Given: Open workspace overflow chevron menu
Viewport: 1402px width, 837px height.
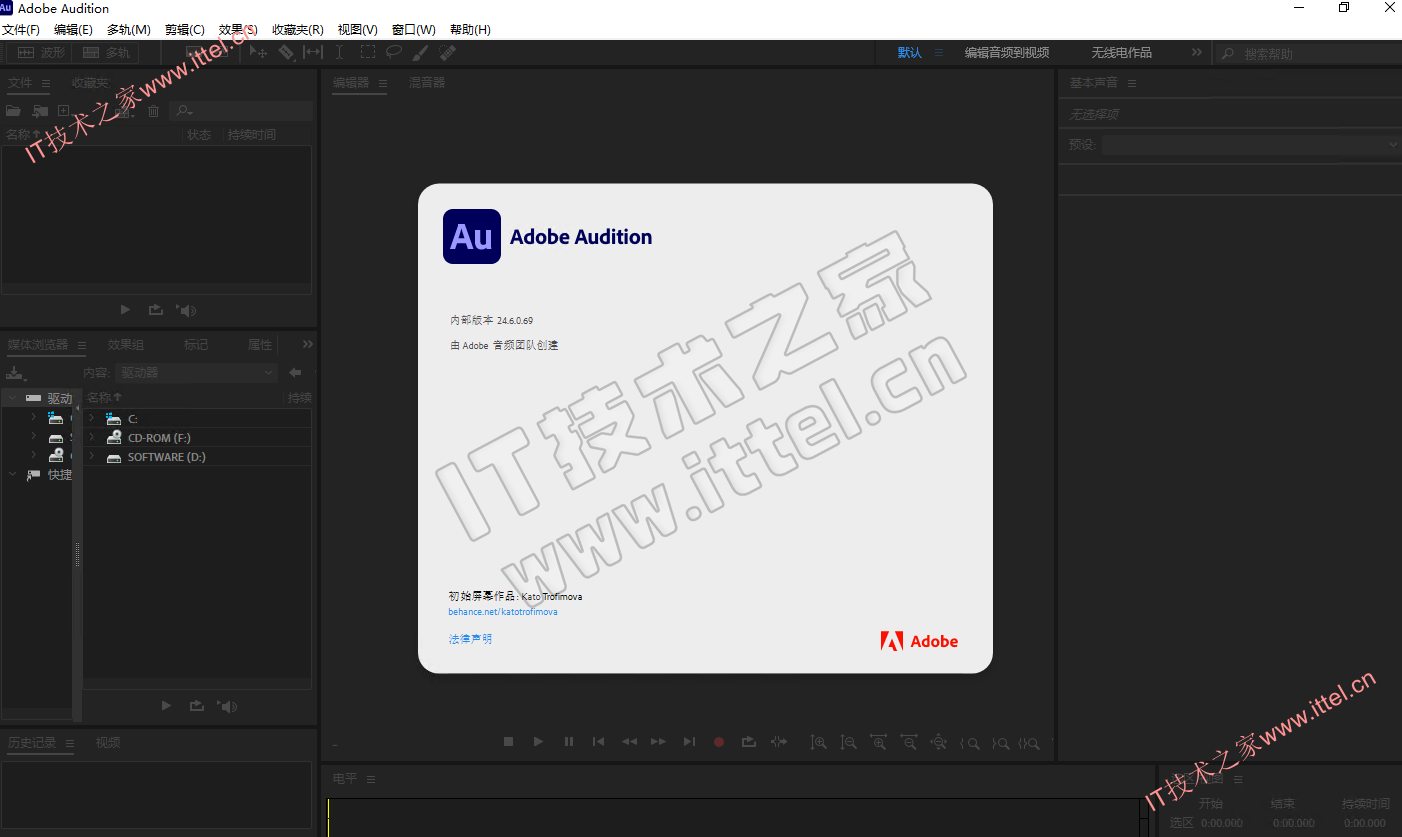Looking at the screenshot, I should click(1197, 52).
